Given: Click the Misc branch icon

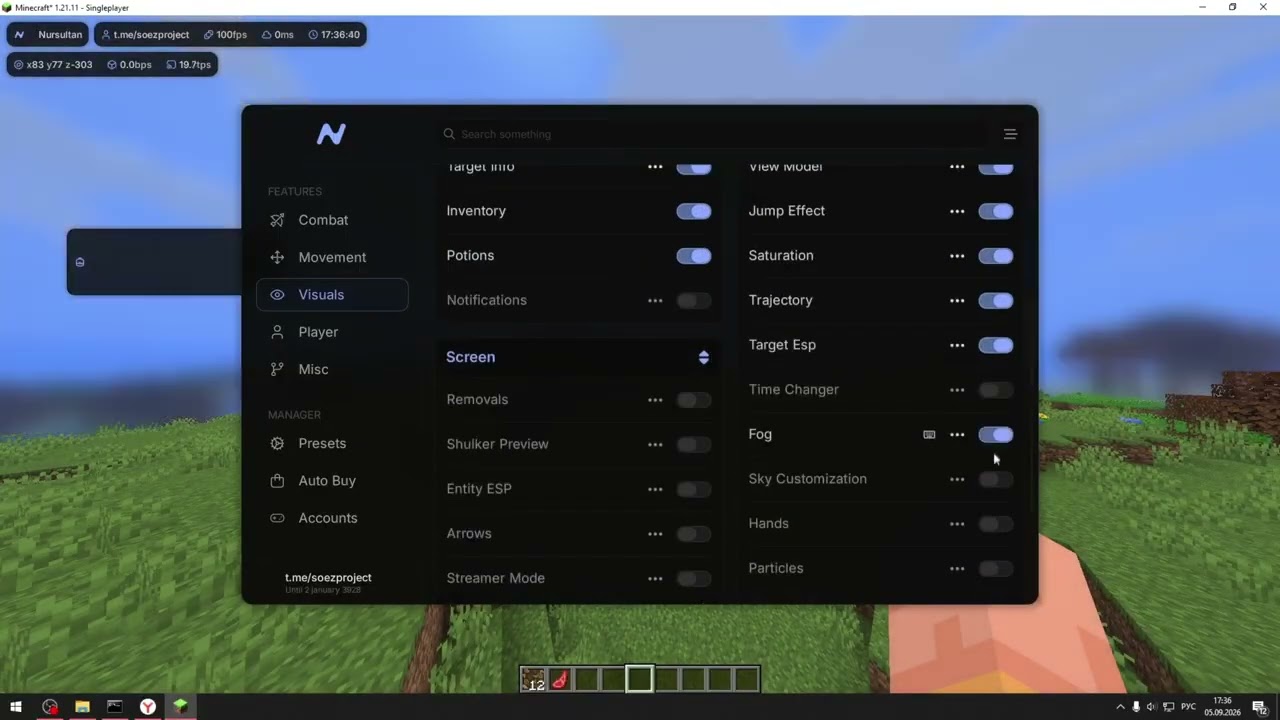Looking at the screenshot, I should (x=277, y=369).
